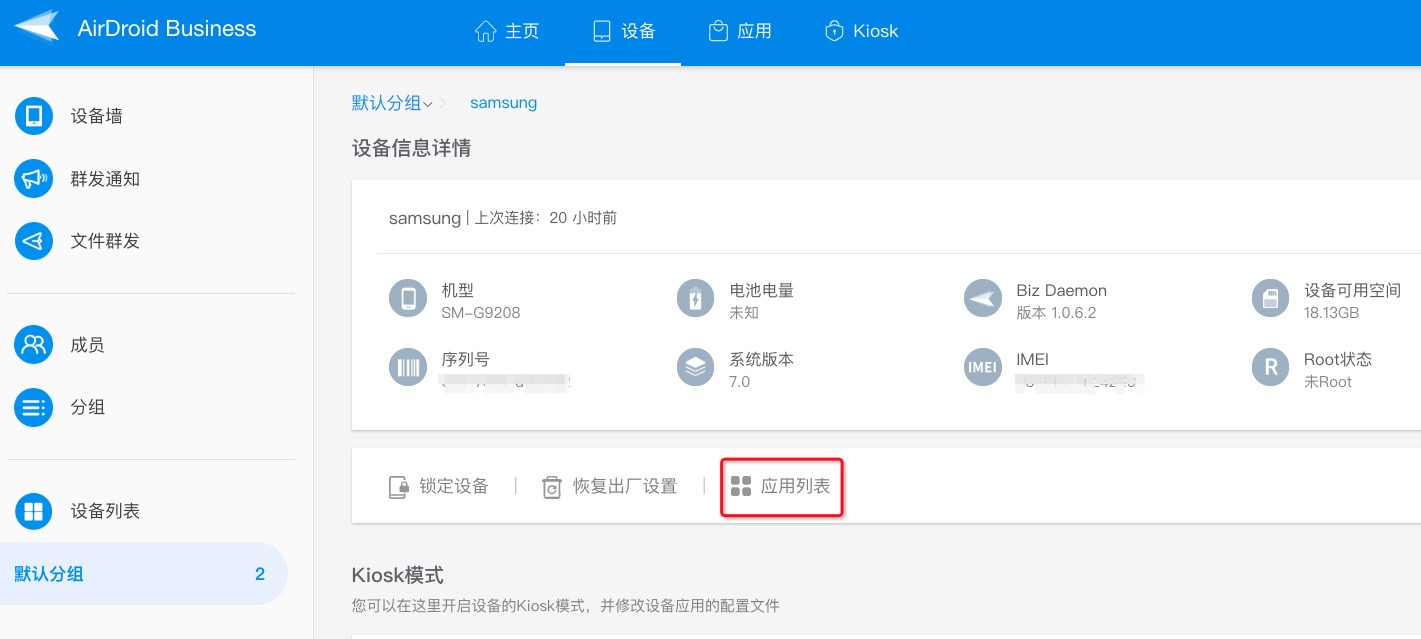Click the 分组 list icon
1421x639 pixels.
coord(34,407)
